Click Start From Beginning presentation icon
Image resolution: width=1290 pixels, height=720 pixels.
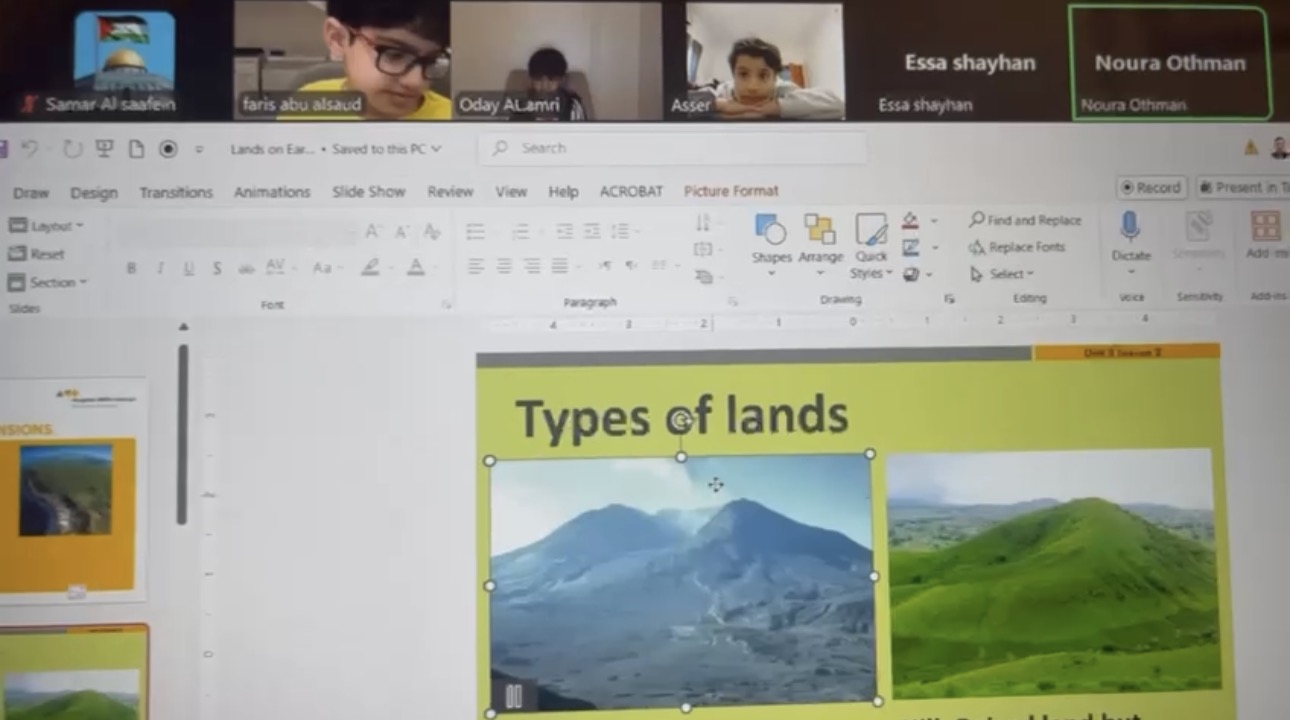point(103,149)
